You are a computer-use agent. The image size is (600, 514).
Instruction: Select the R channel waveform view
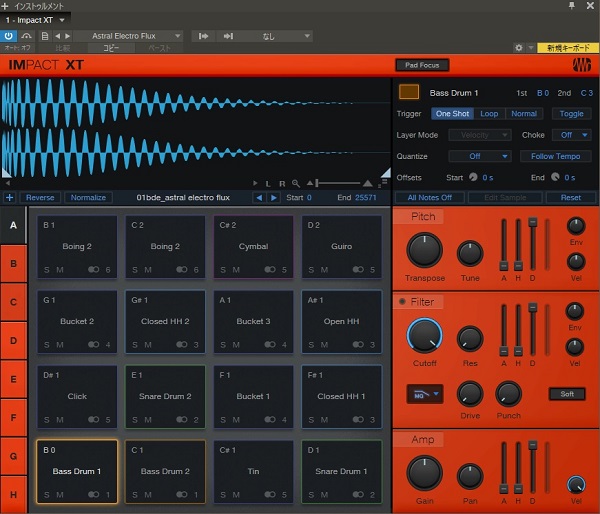point(282,184)
